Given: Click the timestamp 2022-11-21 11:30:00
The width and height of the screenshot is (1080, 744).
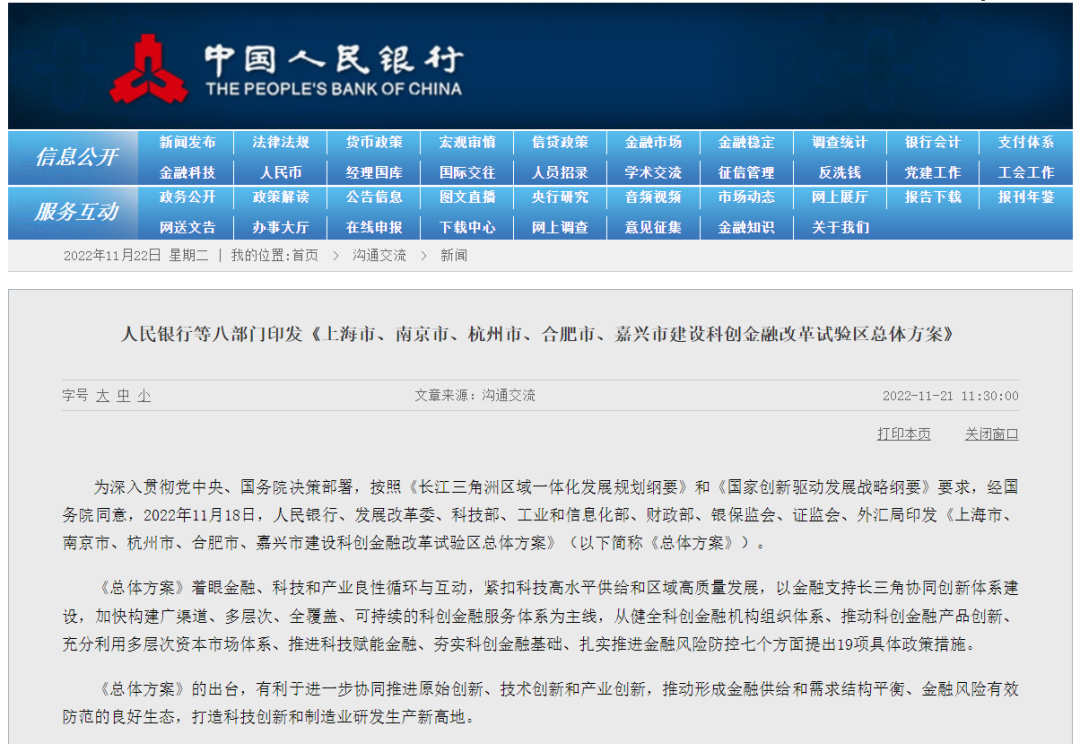Looking at the screenshot, I should coord(951,396).
